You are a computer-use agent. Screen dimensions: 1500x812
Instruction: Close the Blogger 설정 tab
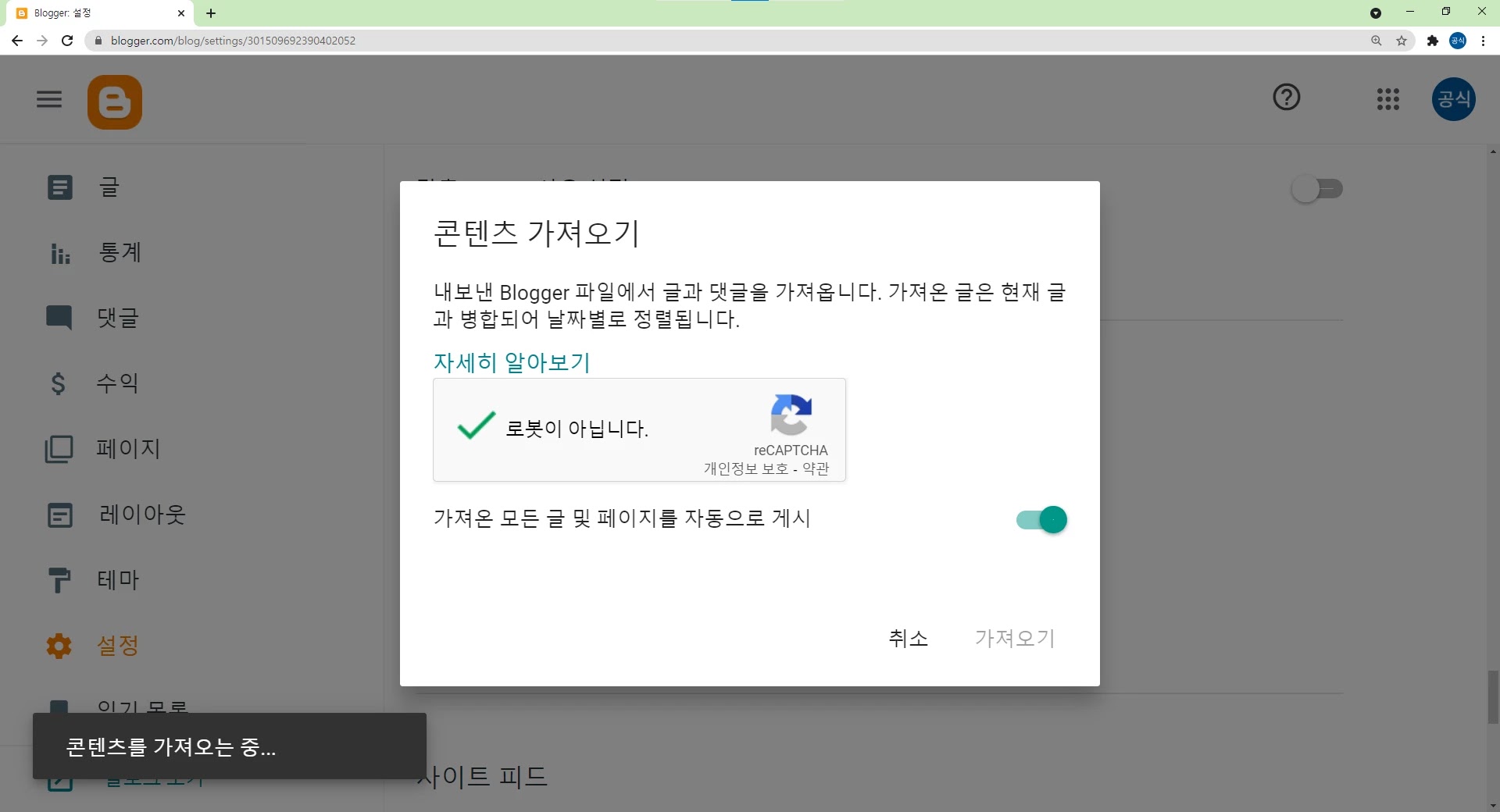tap(181, 13)
